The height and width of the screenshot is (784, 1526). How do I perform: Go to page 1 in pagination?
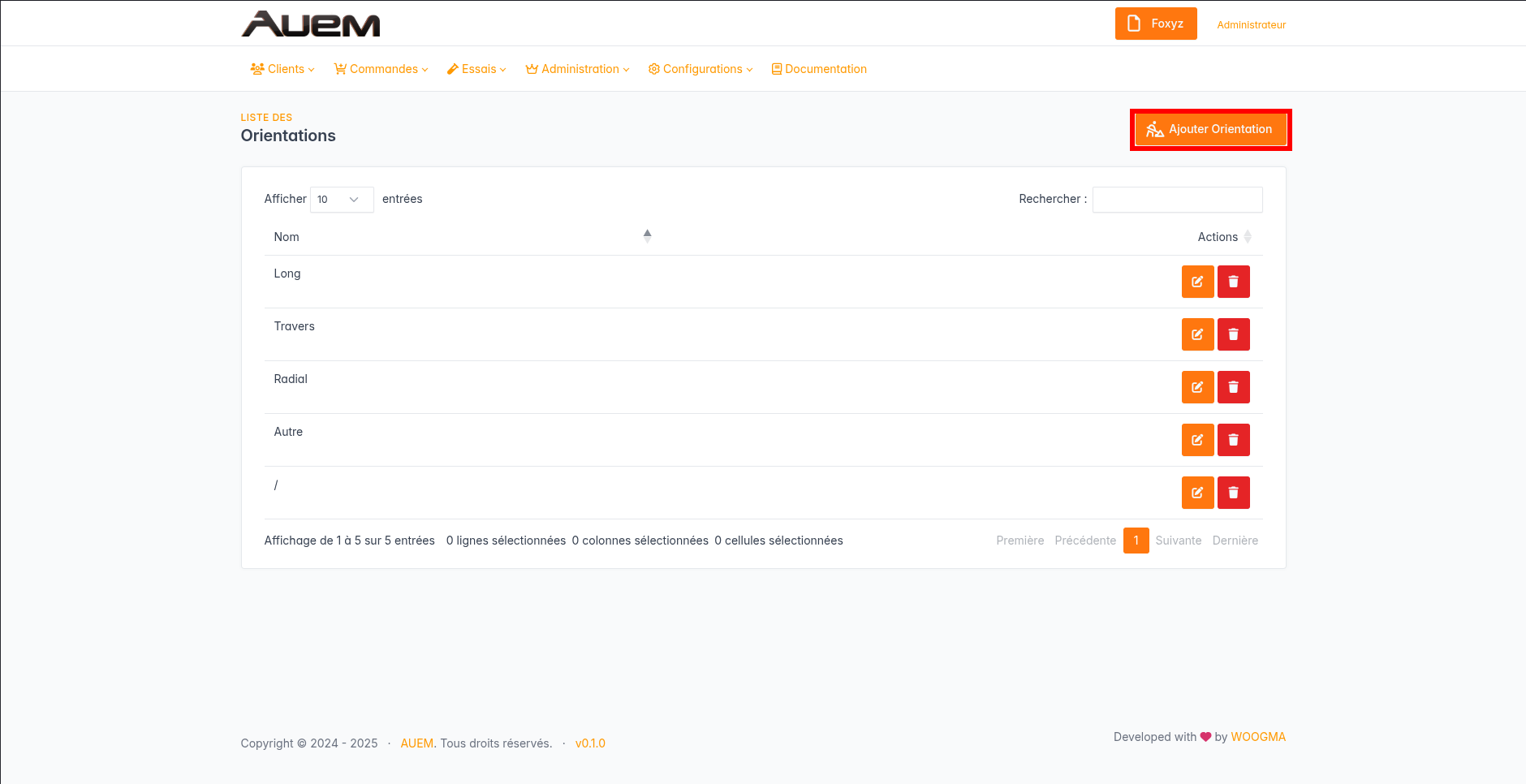tap(1136, 541)
